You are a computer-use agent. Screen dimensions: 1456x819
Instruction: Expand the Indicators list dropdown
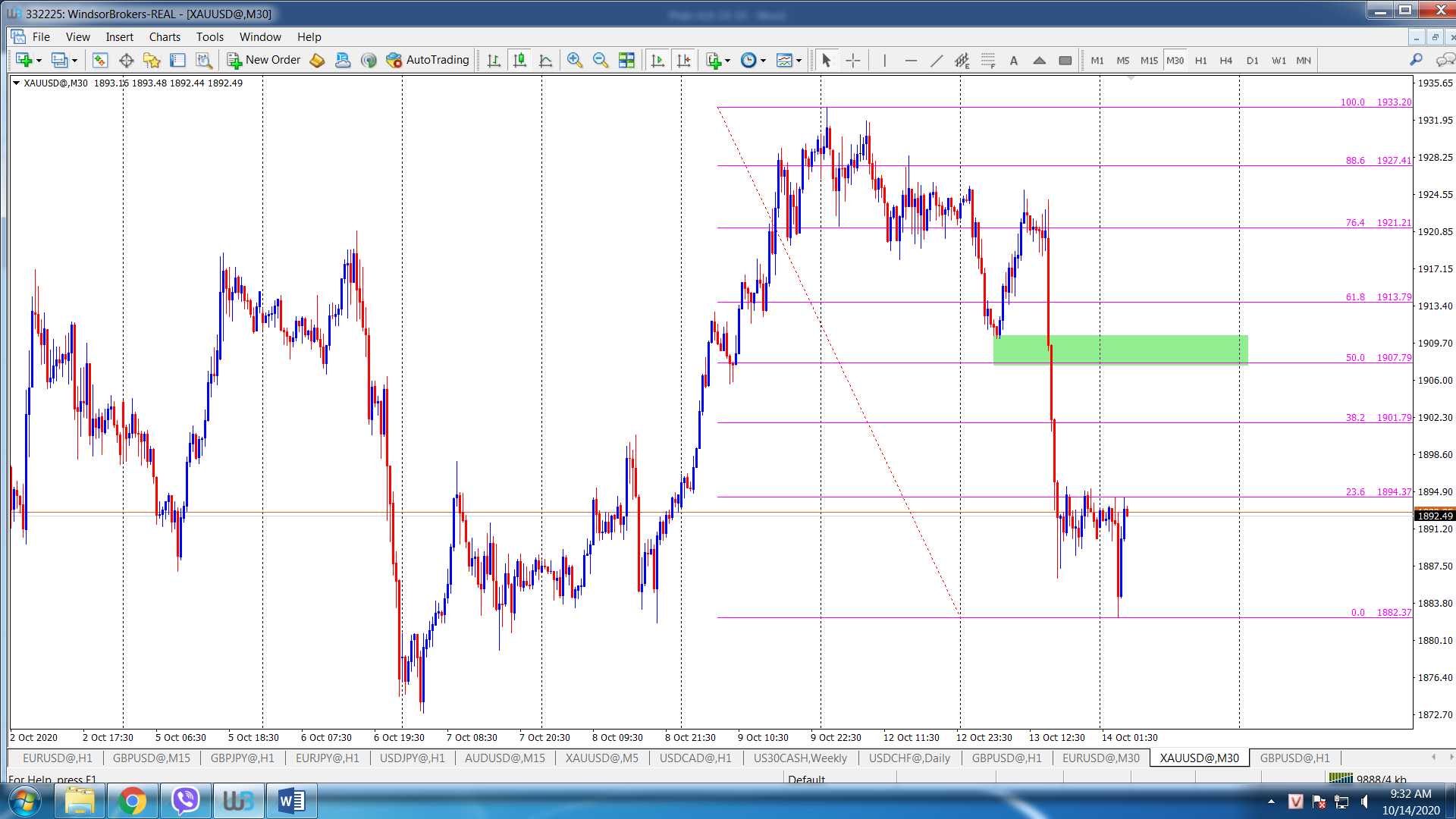pos(728,61)
